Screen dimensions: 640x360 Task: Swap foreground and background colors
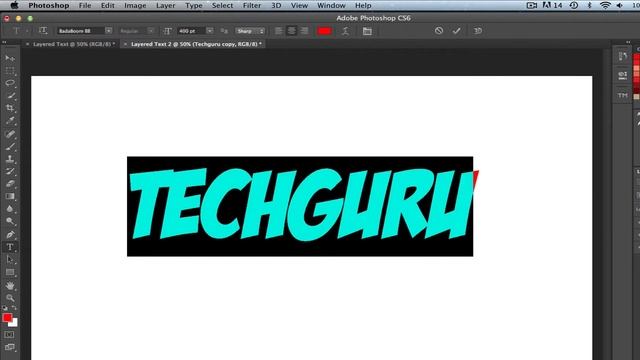coord(14,308)
